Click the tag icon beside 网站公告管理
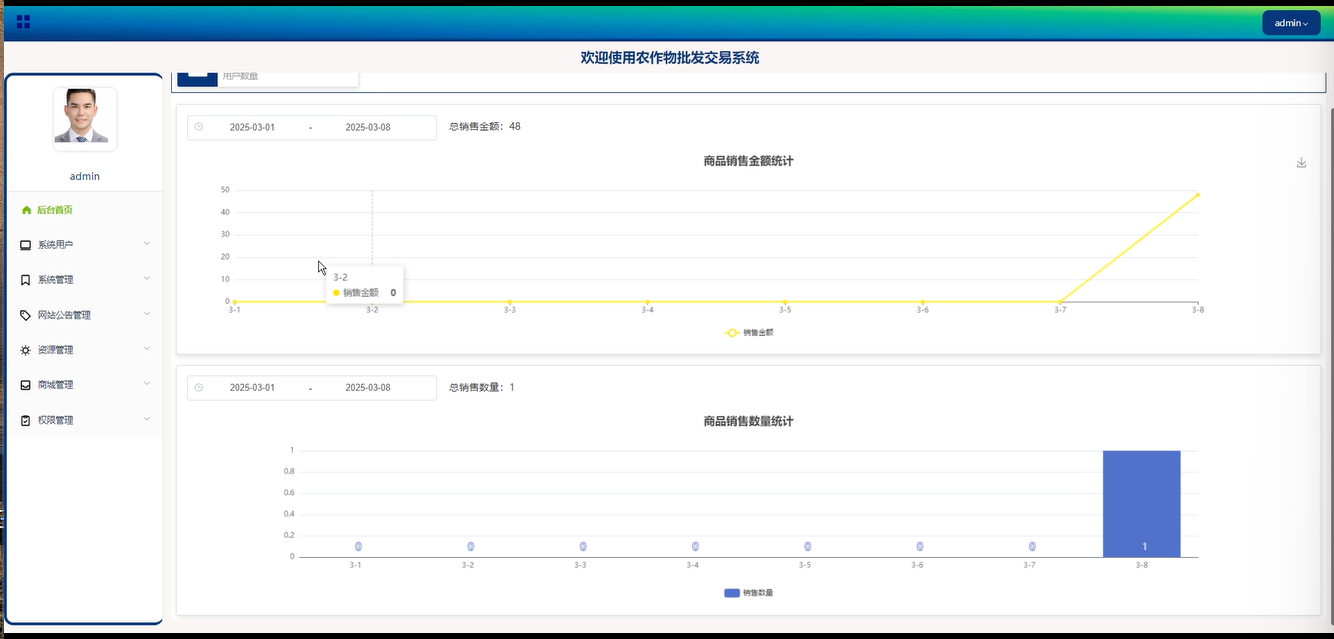This screenshot has width=1334, height=639. point(26,315)
